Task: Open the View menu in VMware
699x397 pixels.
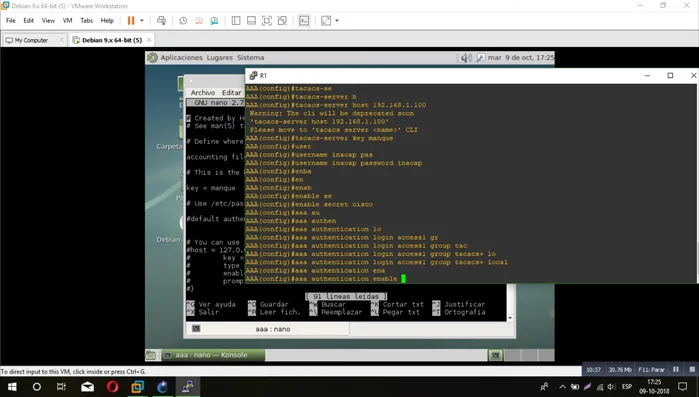Action: (x=48, y=20)
